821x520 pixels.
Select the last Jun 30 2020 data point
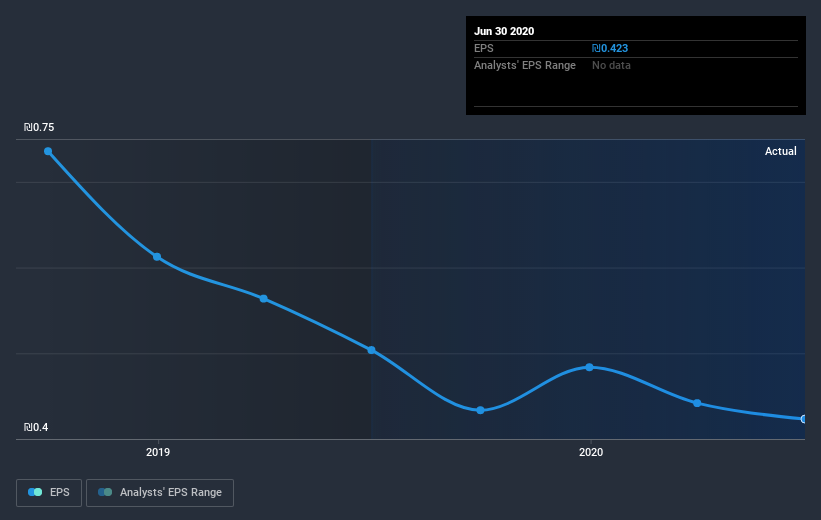803,419
